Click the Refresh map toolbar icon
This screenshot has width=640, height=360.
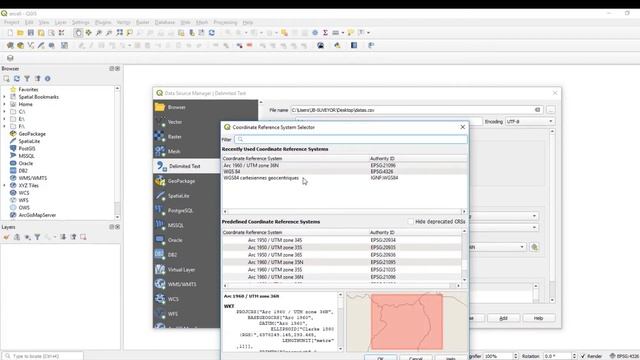[211, 33]
